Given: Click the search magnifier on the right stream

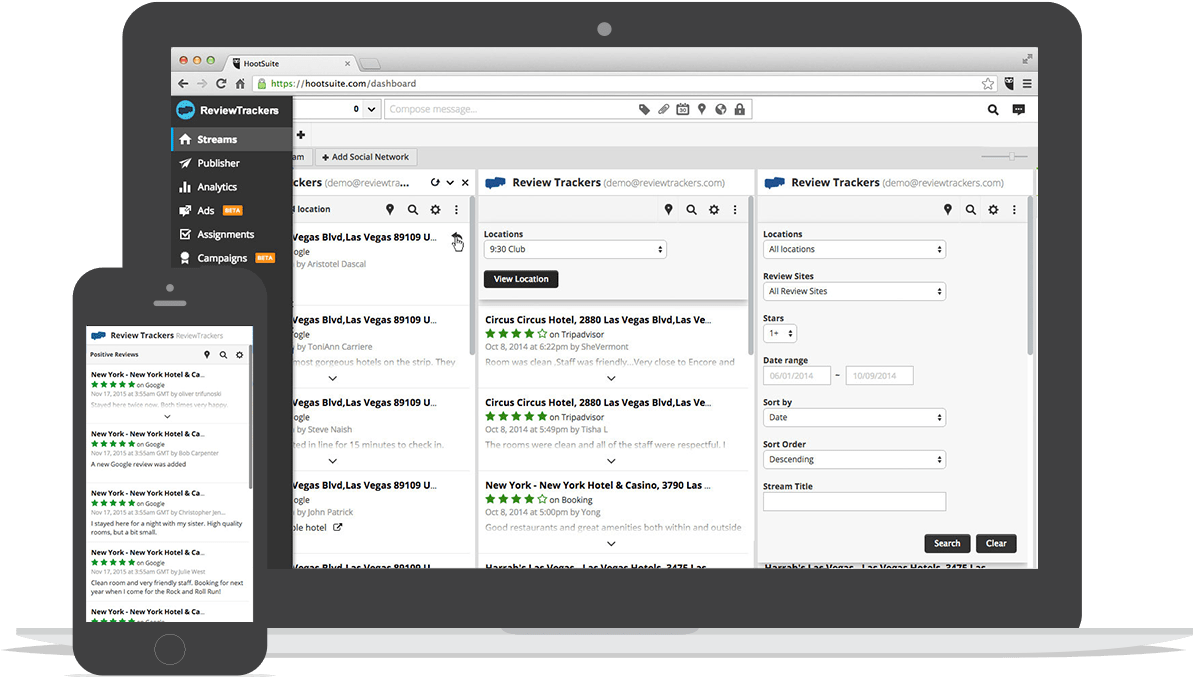Looking at the screenshot, I should [x=970, y=209].
